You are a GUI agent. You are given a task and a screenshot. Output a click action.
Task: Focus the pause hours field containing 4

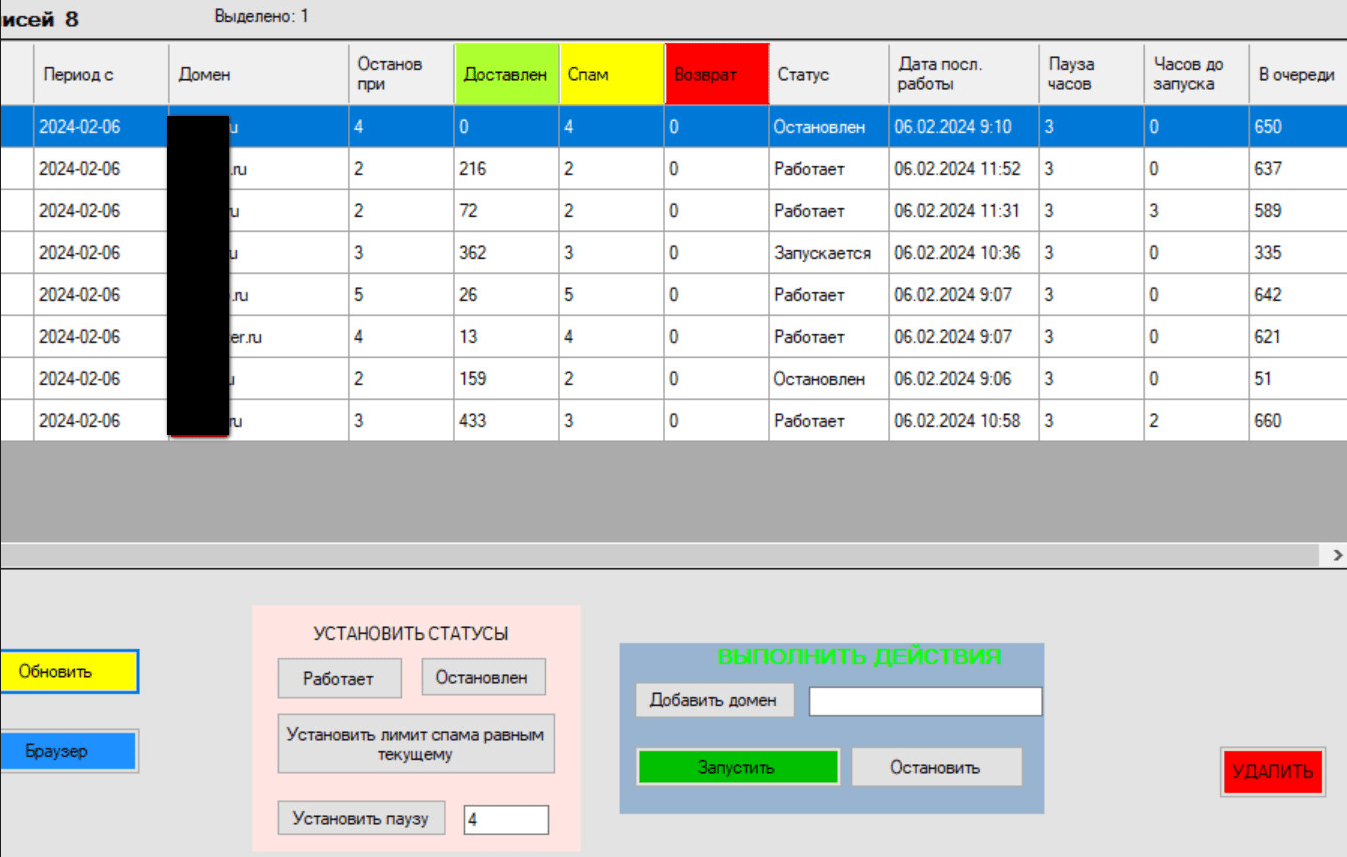point(506,819)
